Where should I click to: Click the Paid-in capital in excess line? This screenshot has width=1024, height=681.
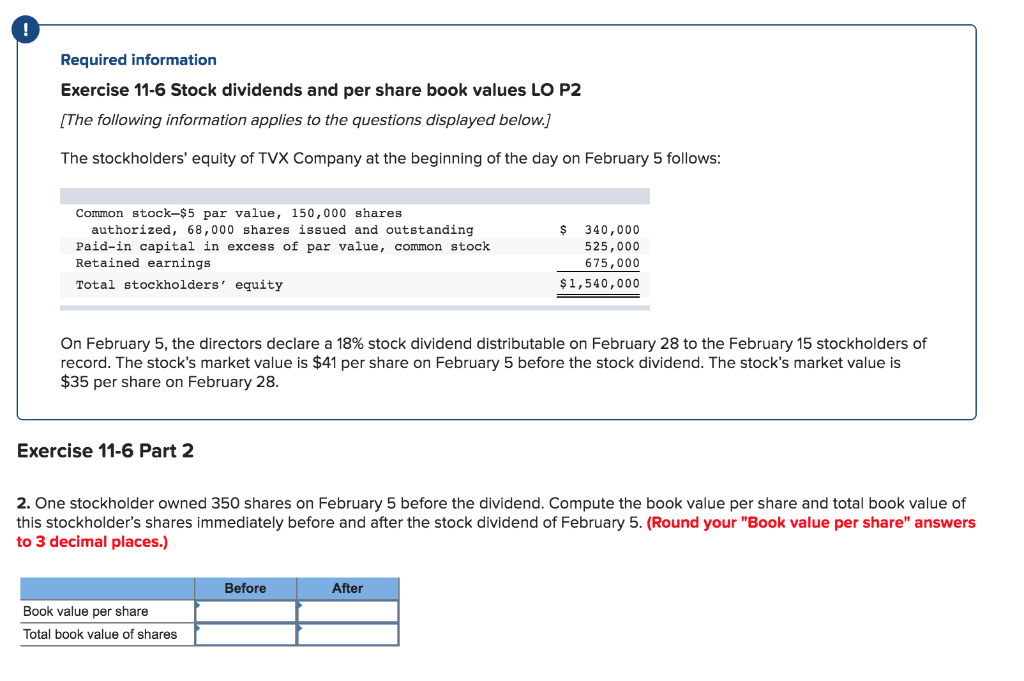coord(283,246)
